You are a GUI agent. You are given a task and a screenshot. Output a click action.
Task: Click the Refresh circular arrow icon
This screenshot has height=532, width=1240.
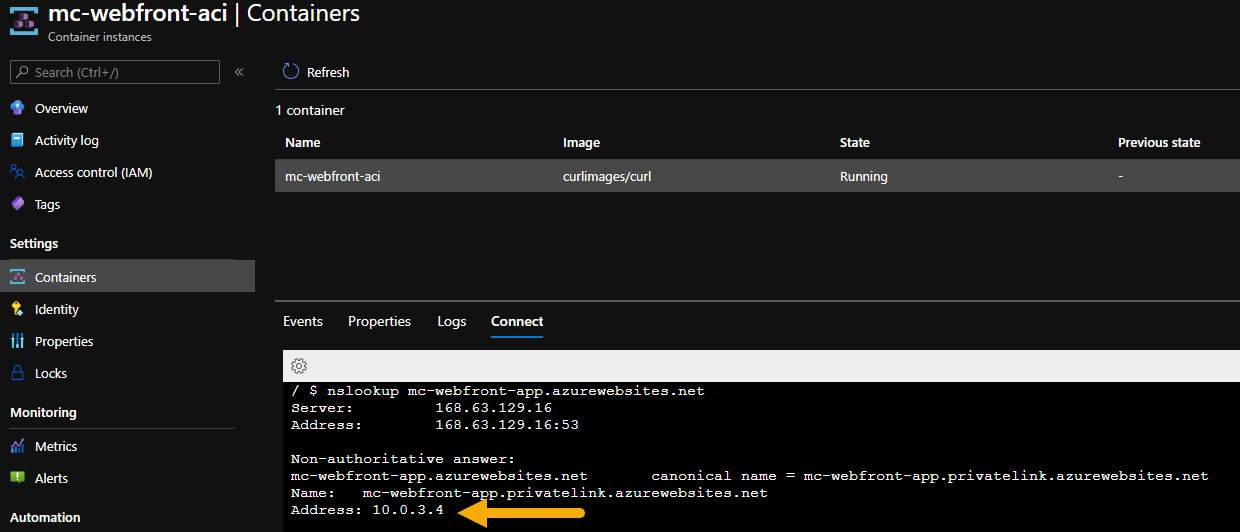click(291, 72)
